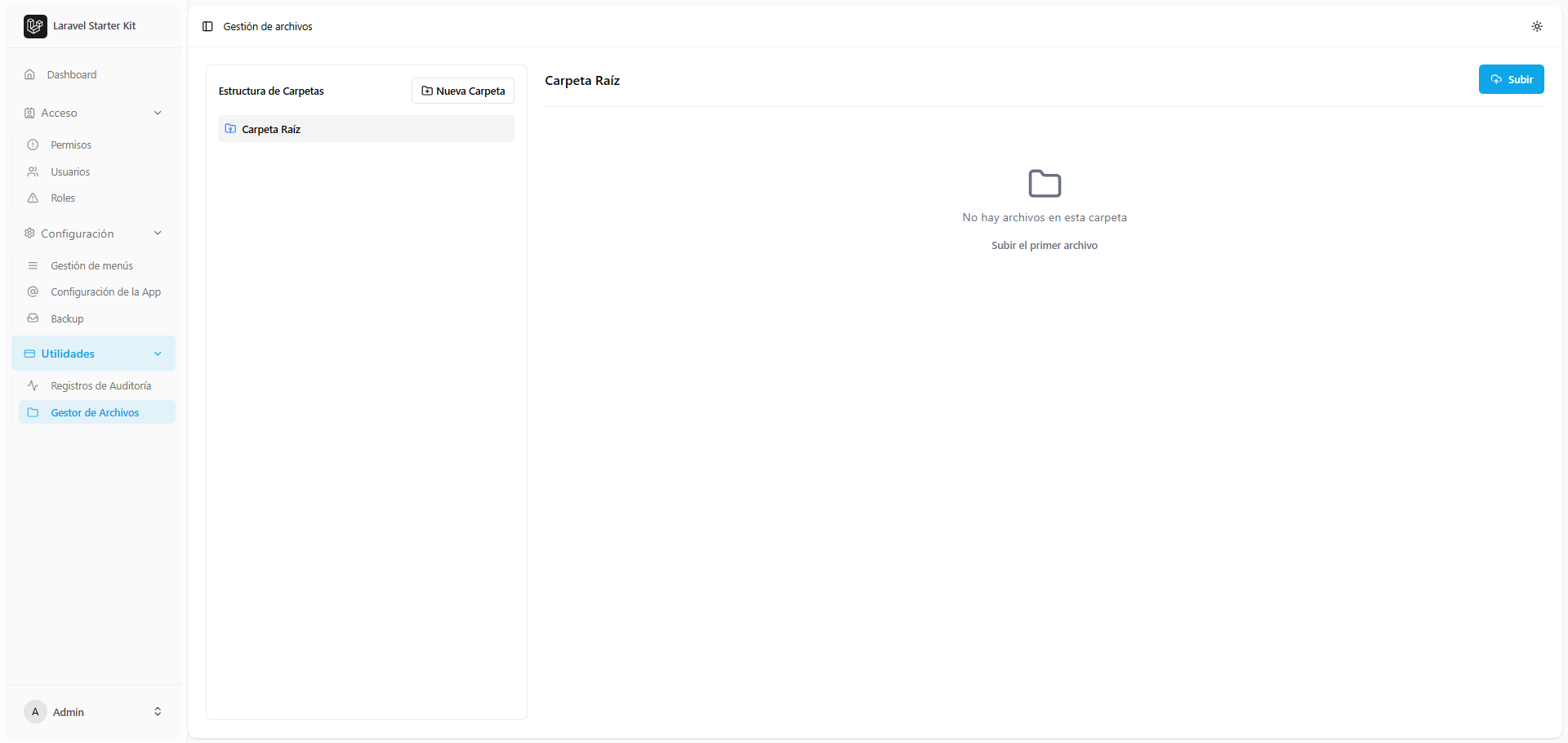Collapse the Configuración section
This screenshot has width=1568, height=743.
click(92, 233)
